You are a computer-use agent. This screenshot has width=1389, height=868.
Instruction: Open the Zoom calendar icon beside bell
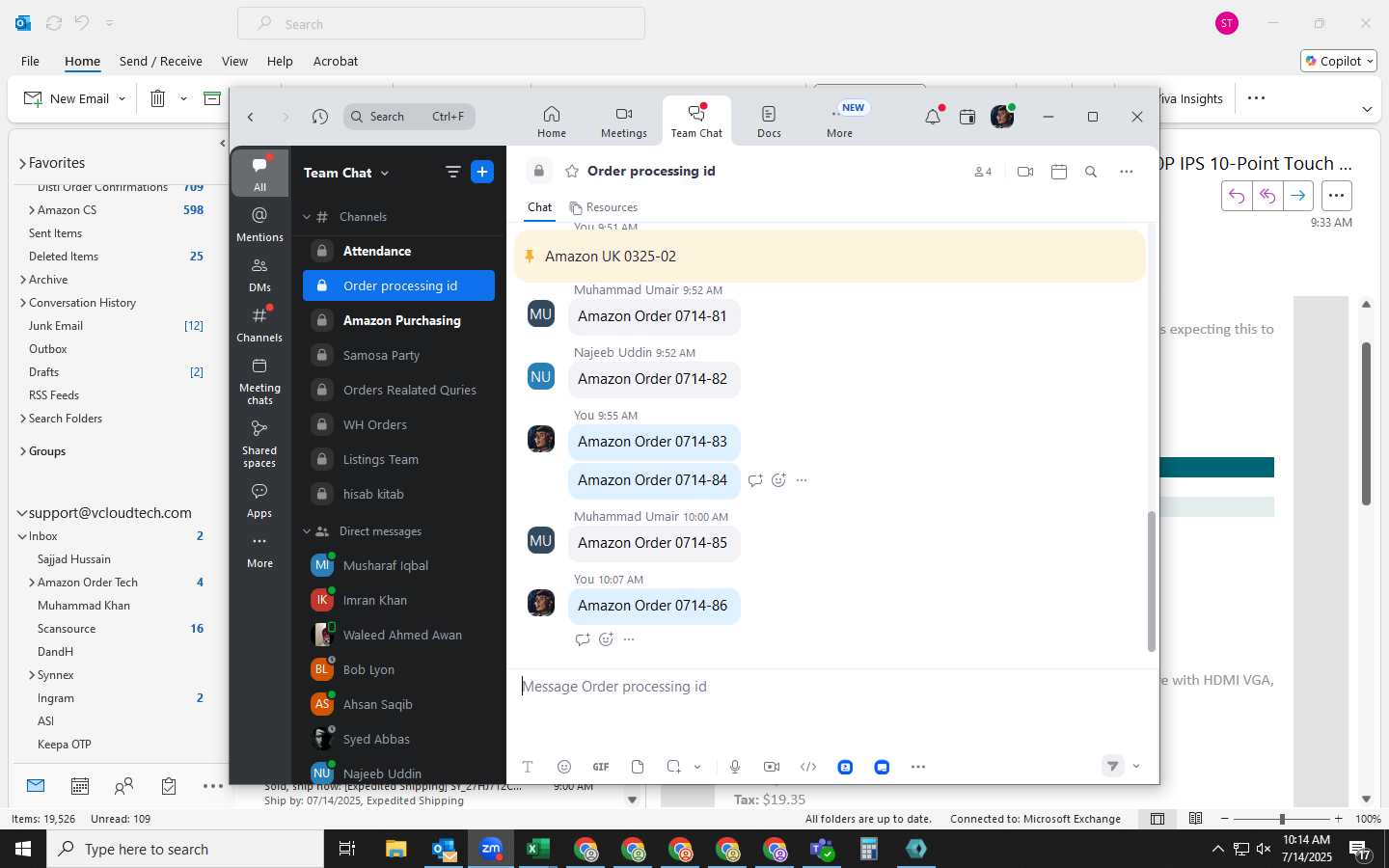pyautogui.click(x=967, y=117)
